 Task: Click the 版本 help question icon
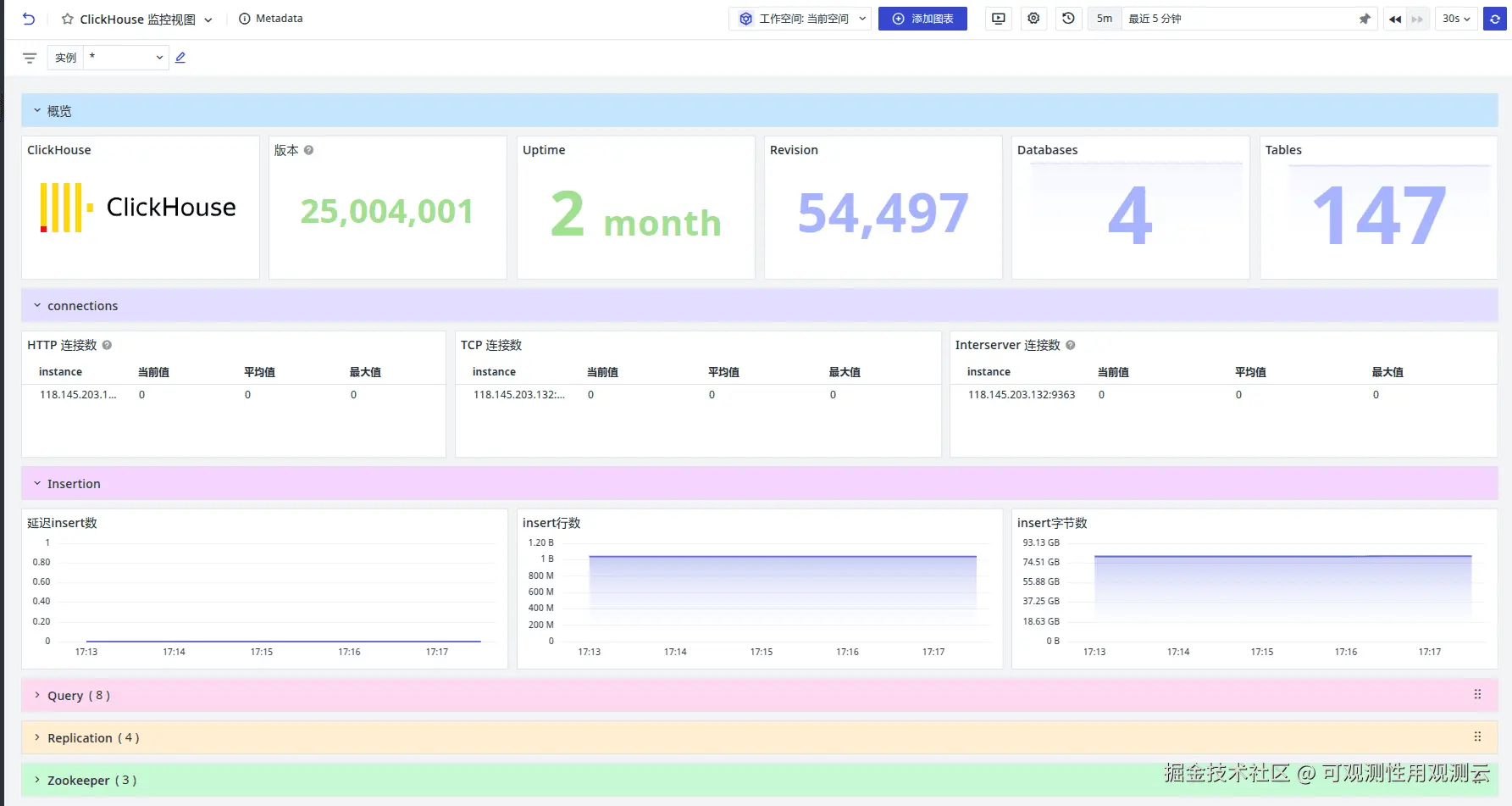pos(308,150)
